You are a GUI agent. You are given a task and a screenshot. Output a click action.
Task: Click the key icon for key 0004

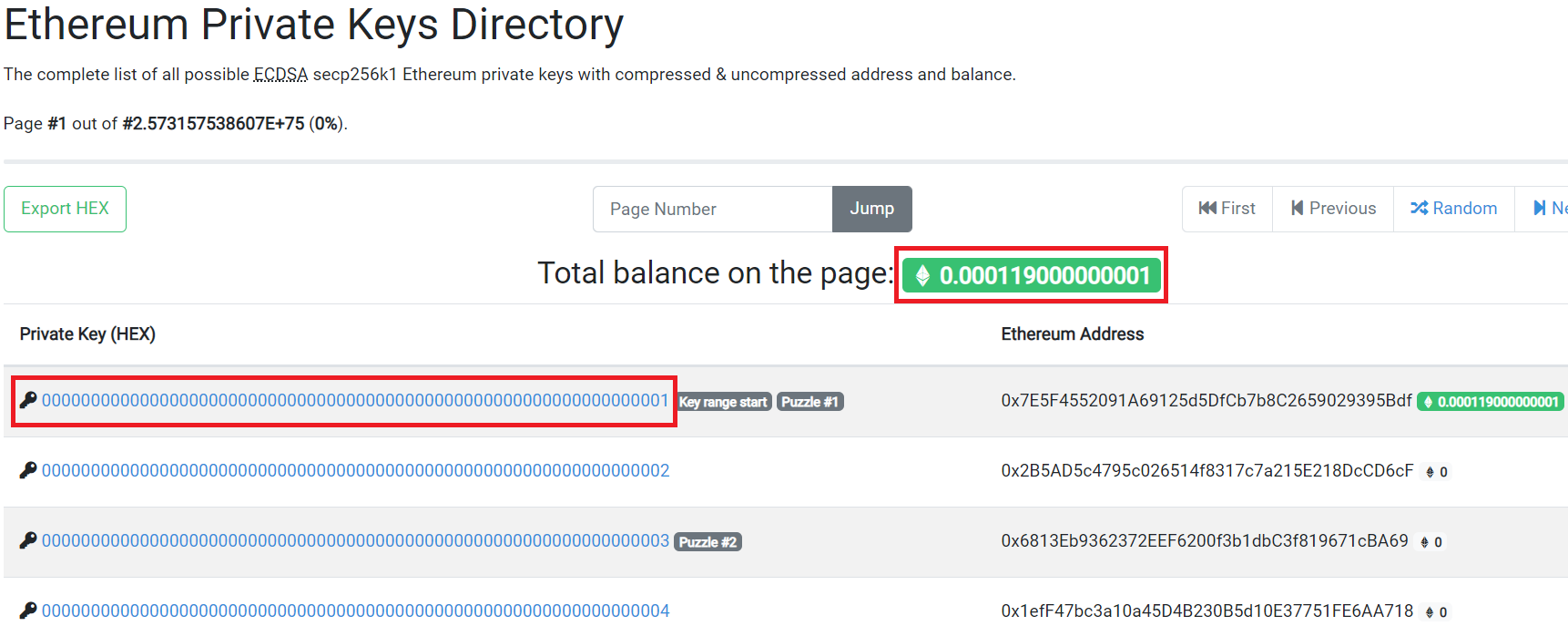[28, 611]
